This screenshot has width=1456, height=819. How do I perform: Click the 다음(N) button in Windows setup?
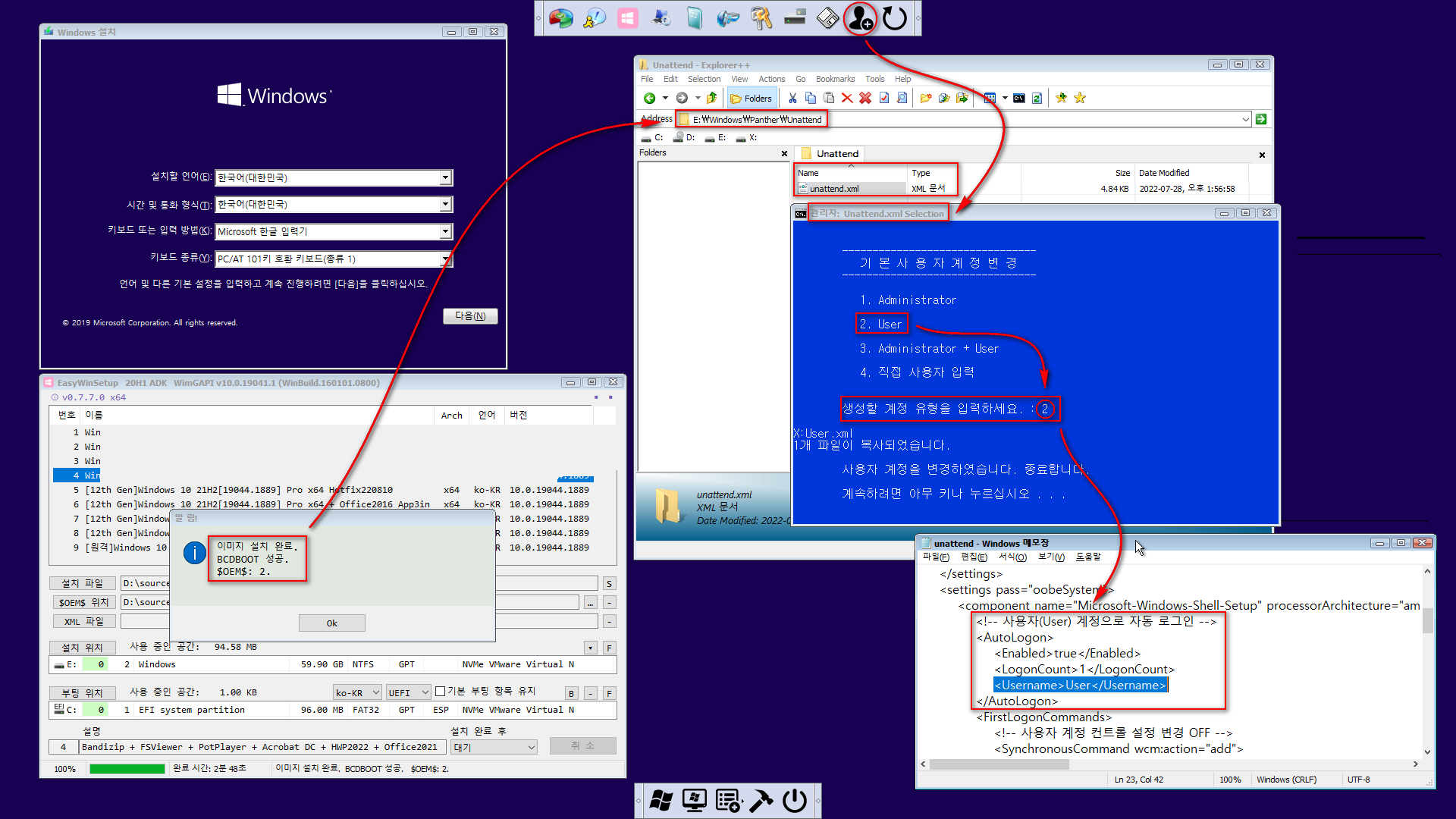coord(470,315)
